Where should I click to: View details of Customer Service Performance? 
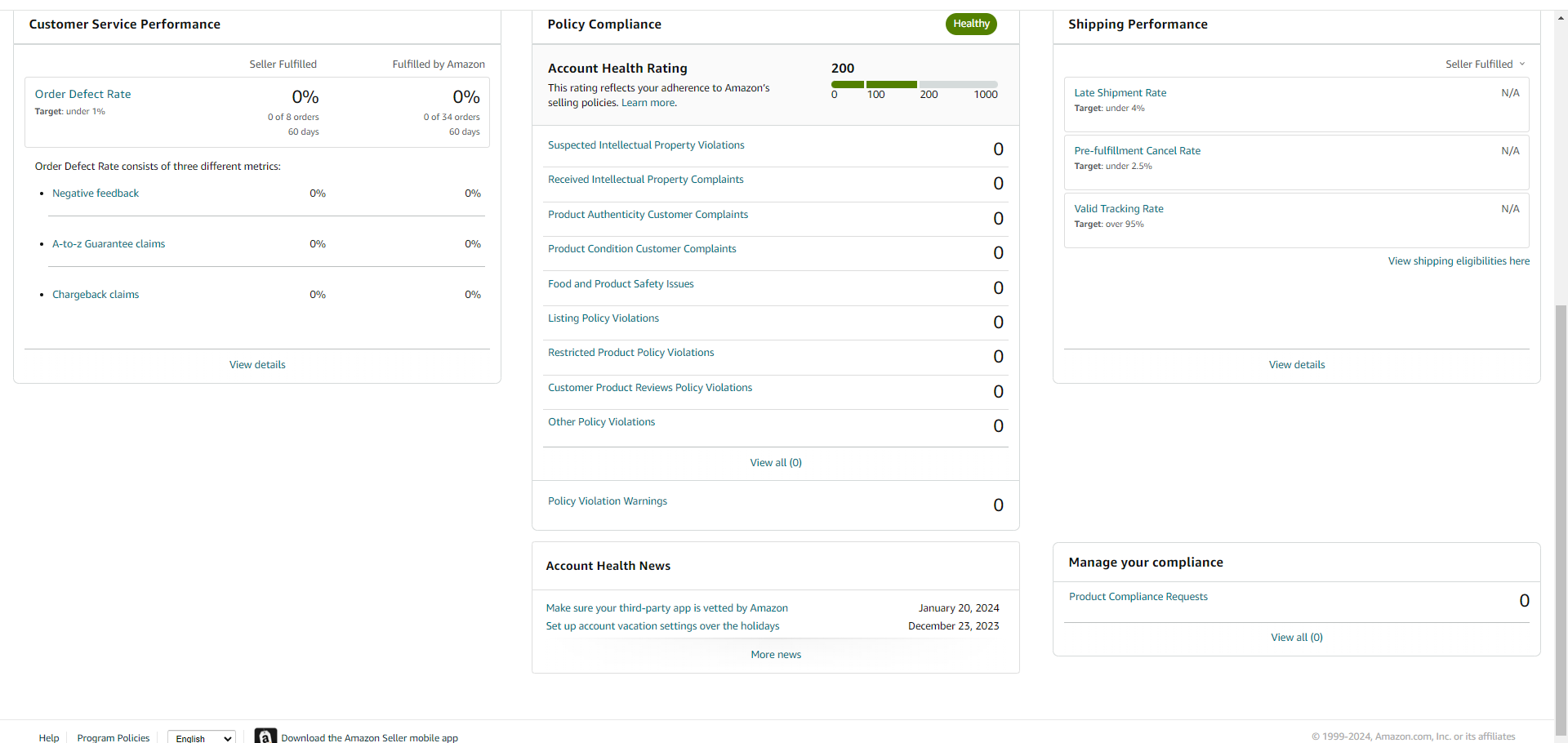tap(257, 365)
